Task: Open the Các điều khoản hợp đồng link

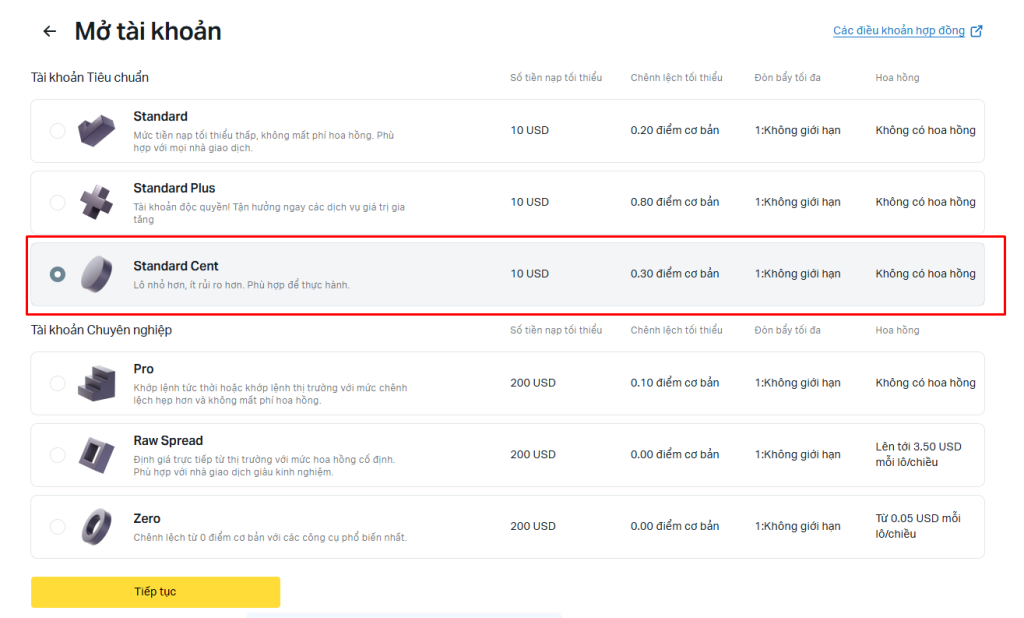Action: 898,31
